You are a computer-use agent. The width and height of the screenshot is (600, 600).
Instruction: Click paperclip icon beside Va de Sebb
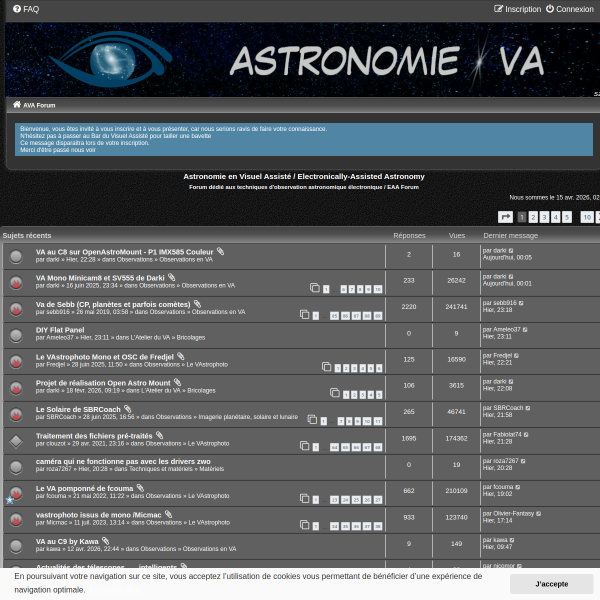click(x=197, y=303)
